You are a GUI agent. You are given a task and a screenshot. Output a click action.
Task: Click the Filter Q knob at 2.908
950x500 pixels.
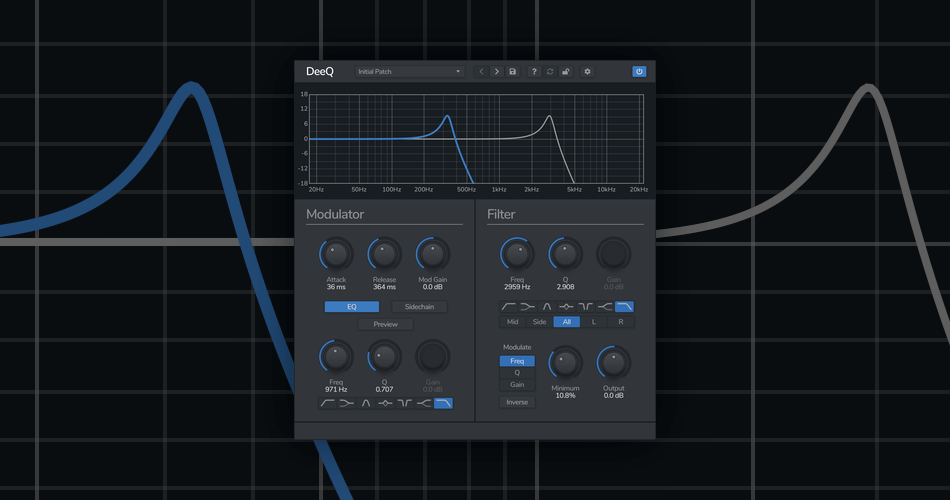tap(565, 255)
